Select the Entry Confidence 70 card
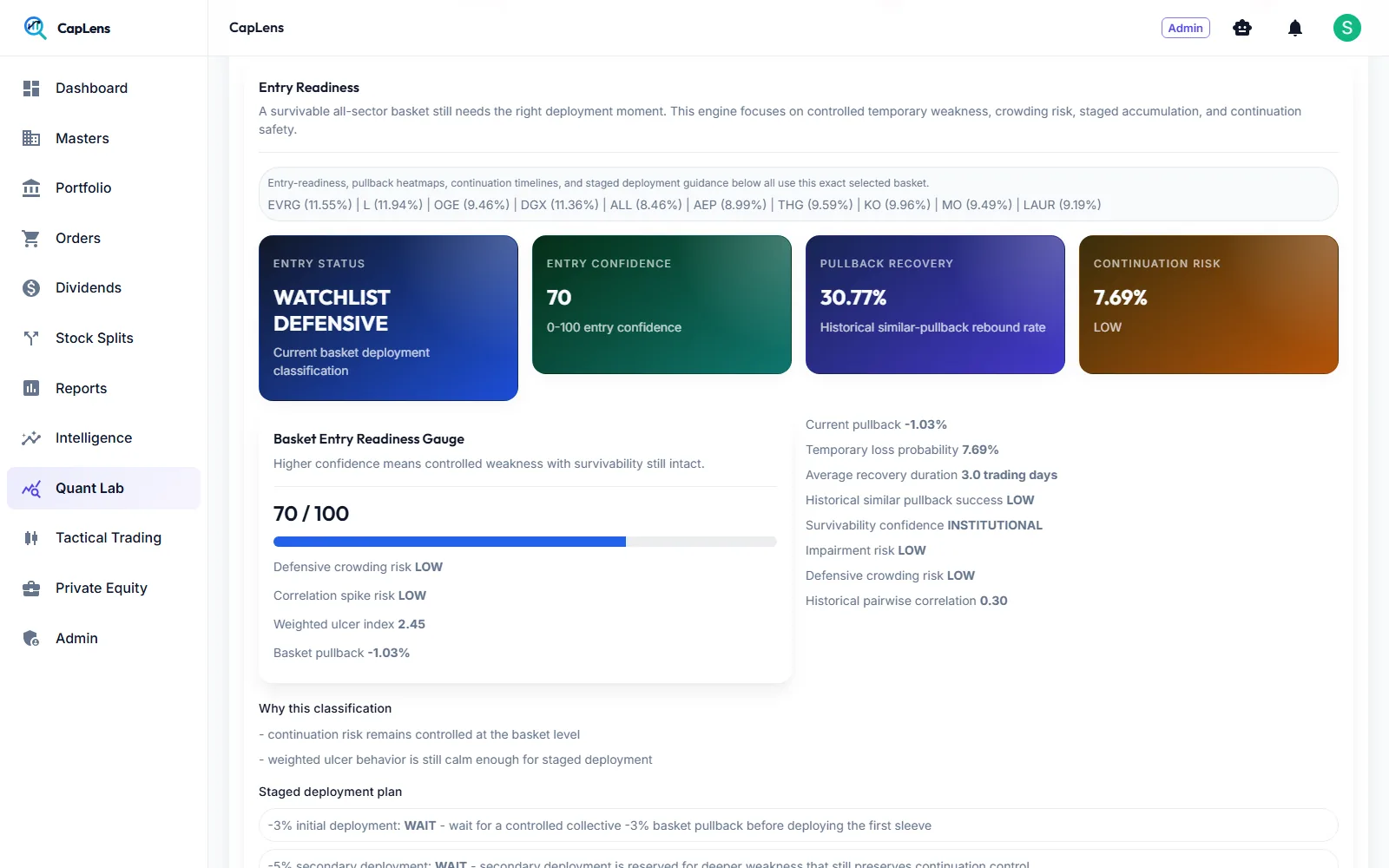Screen dimensions: 1389x868 click(662, 305)
